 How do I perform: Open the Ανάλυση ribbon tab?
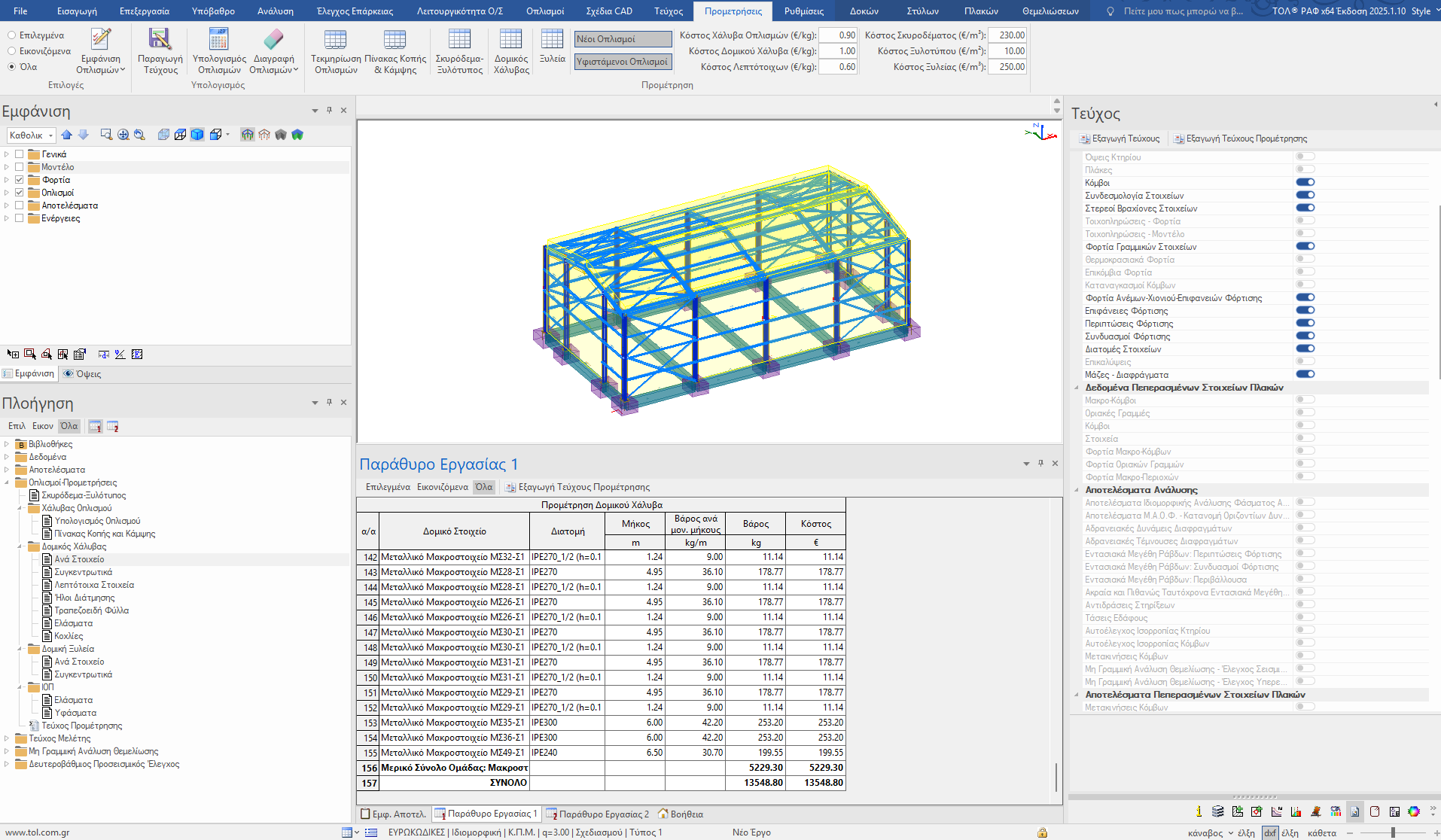point(275,11)
